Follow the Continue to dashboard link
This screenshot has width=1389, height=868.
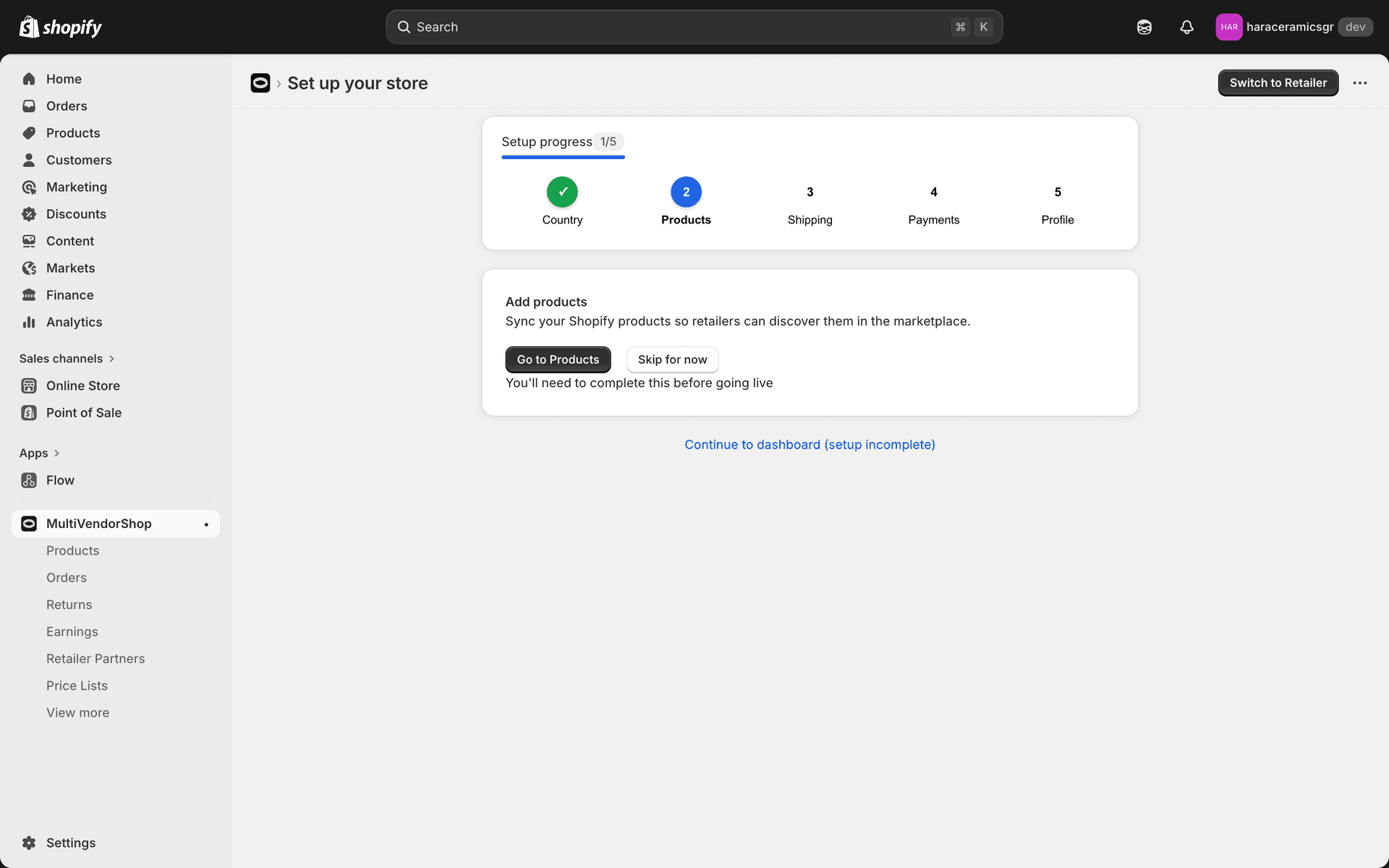pos(810,444)
